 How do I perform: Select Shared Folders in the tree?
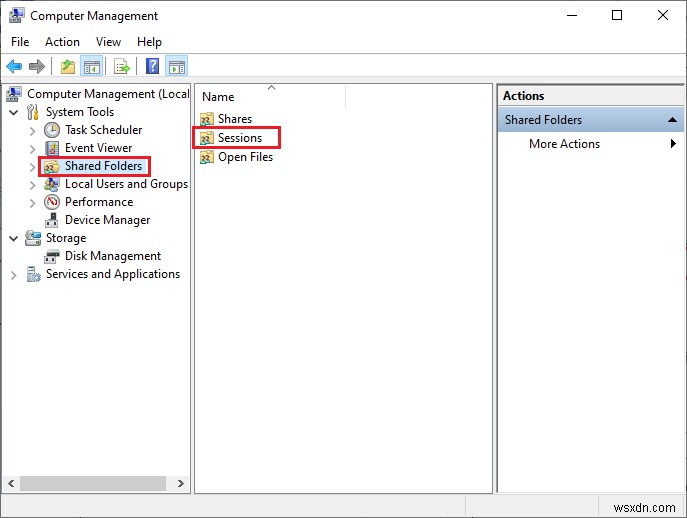point(103,166)
